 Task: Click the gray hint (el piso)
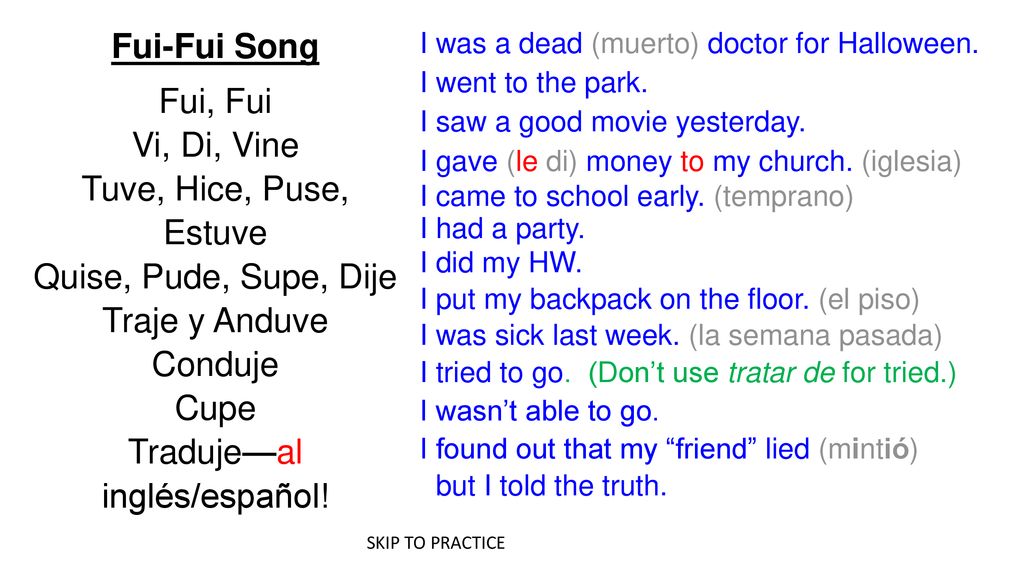pos(869,300)
